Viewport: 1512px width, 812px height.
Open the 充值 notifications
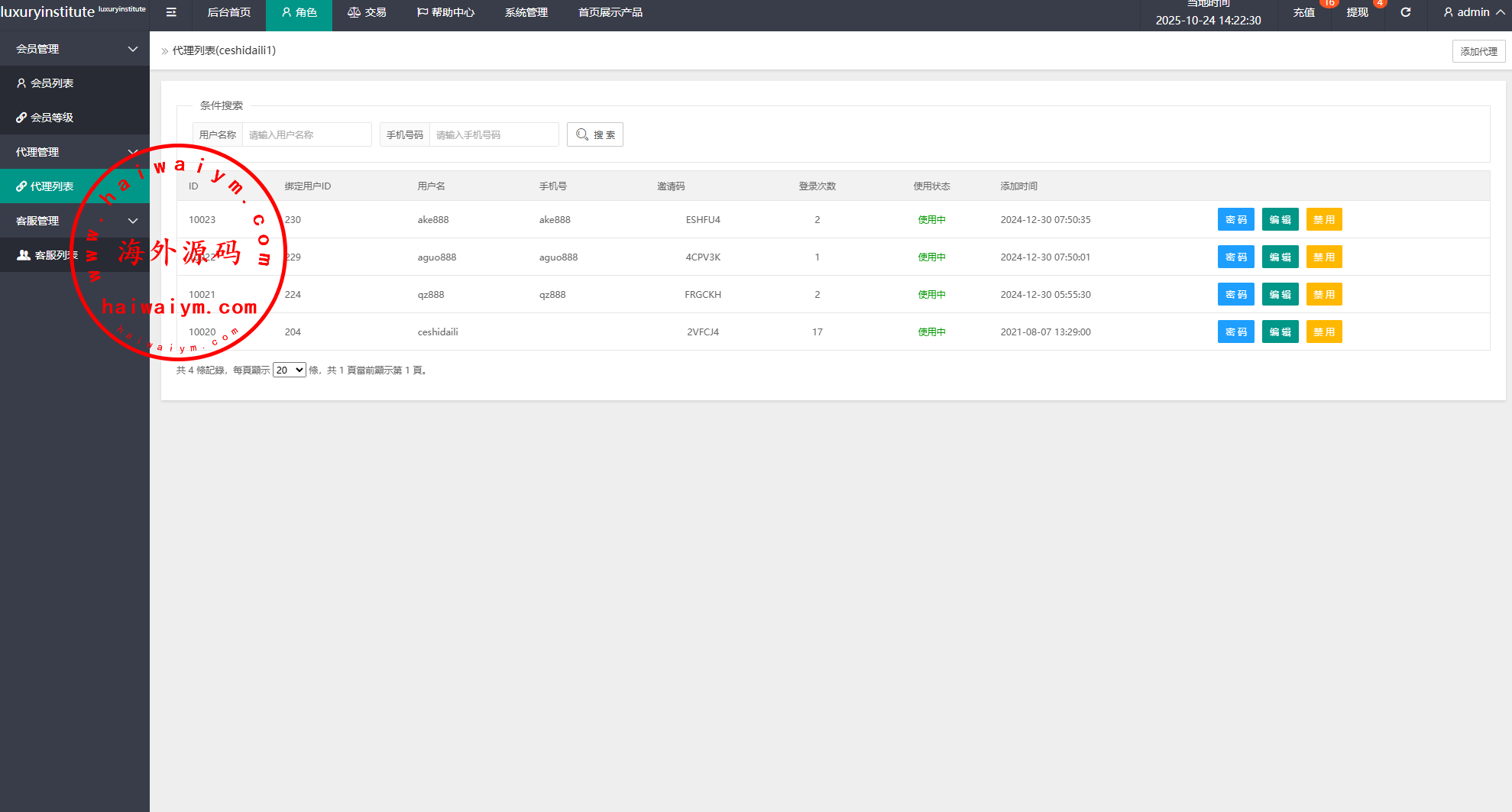tap(1303, 12)
